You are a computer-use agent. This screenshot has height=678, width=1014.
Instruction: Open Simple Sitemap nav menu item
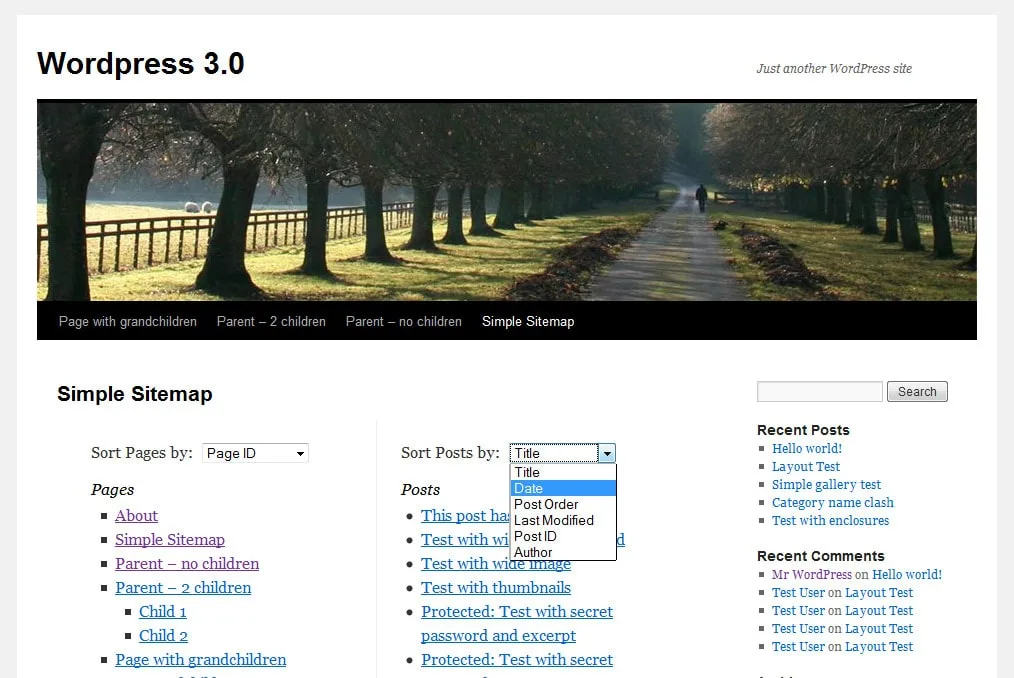coord(528,322)
